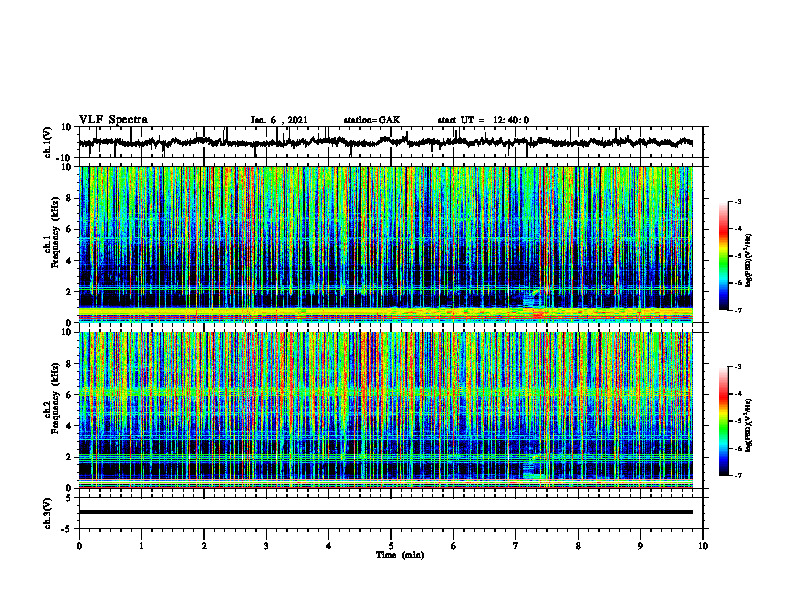Click the yellow low-frequency band in ch.1 spectrogram
Image resolution: width=792 pixels, height=612 pixels.
[x=385, y=312]
